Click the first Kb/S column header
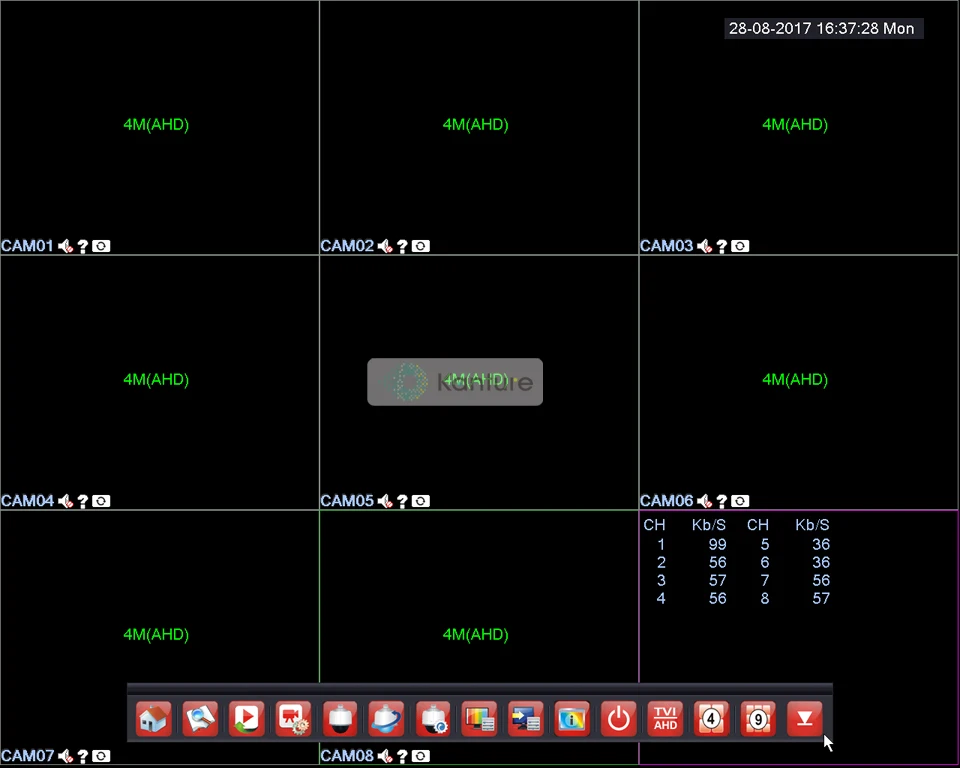This screenshot has height=768, width=960. point(709,525)
